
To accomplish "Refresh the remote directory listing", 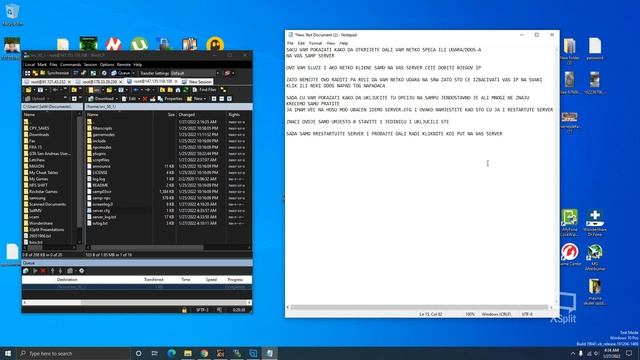I will point(186,90).
